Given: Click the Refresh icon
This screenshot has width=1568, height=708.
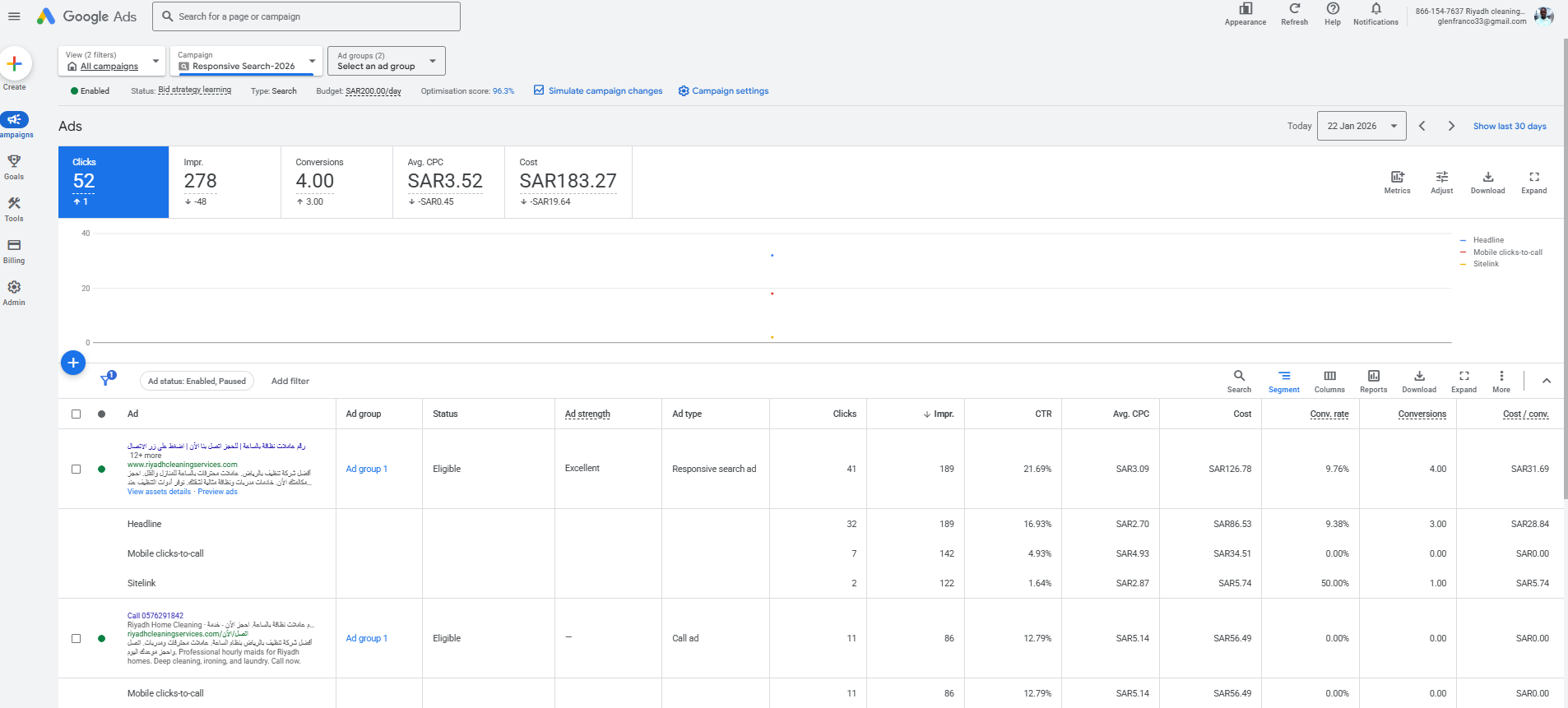Looking at the screenshot, I should (1294, 14).
